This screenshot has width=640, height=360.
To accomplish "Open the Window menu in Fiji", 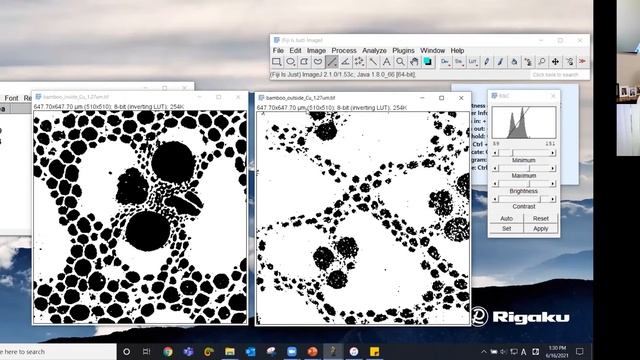I will pos(432,51).
